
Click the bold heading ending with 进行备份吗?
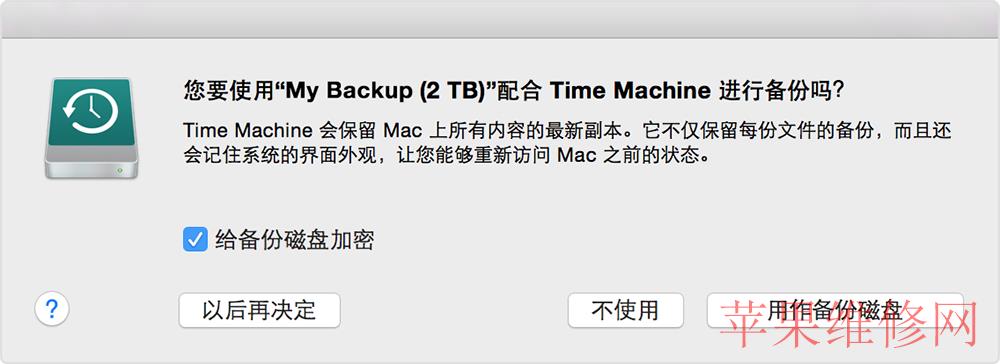[x=514, y=91]
